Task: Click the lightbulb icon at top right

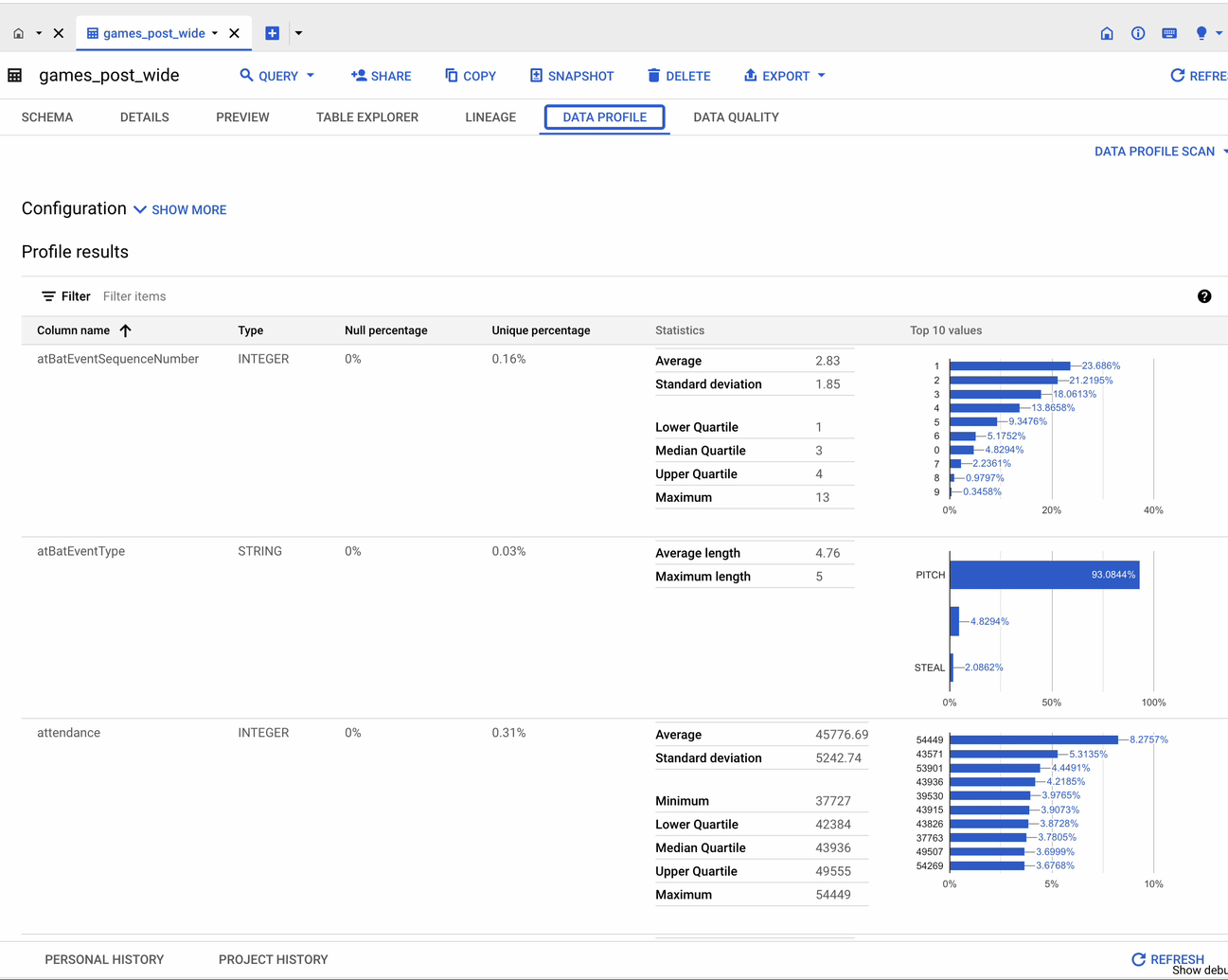Action: [x=1201, y=33]
